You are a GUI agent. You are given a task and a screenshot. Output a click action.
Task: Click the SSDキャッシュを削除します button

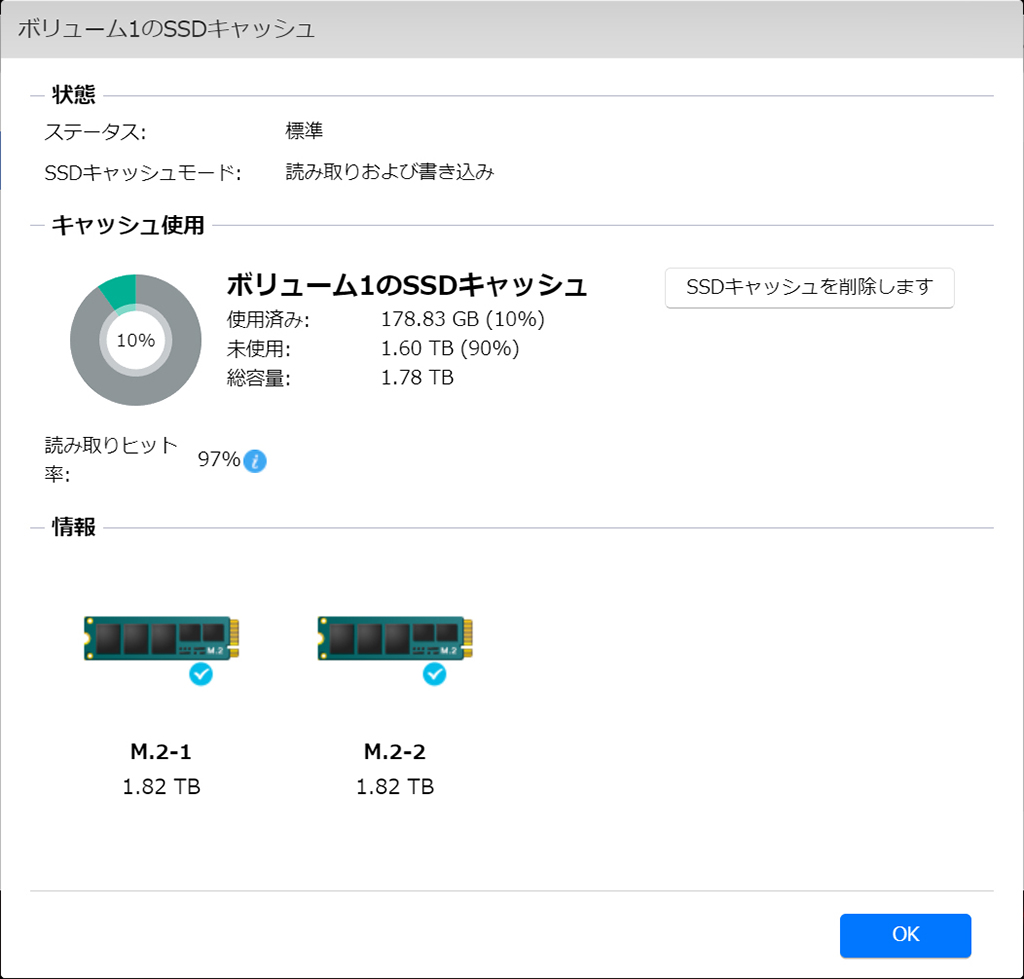tap(809, 287)
